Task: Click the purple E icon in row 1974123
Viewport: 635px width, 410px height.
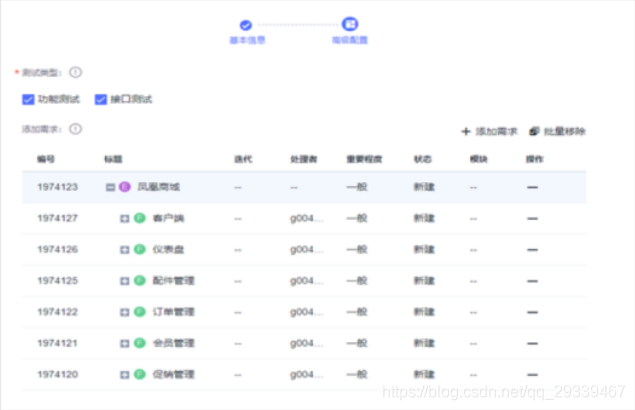Action: 125,187
